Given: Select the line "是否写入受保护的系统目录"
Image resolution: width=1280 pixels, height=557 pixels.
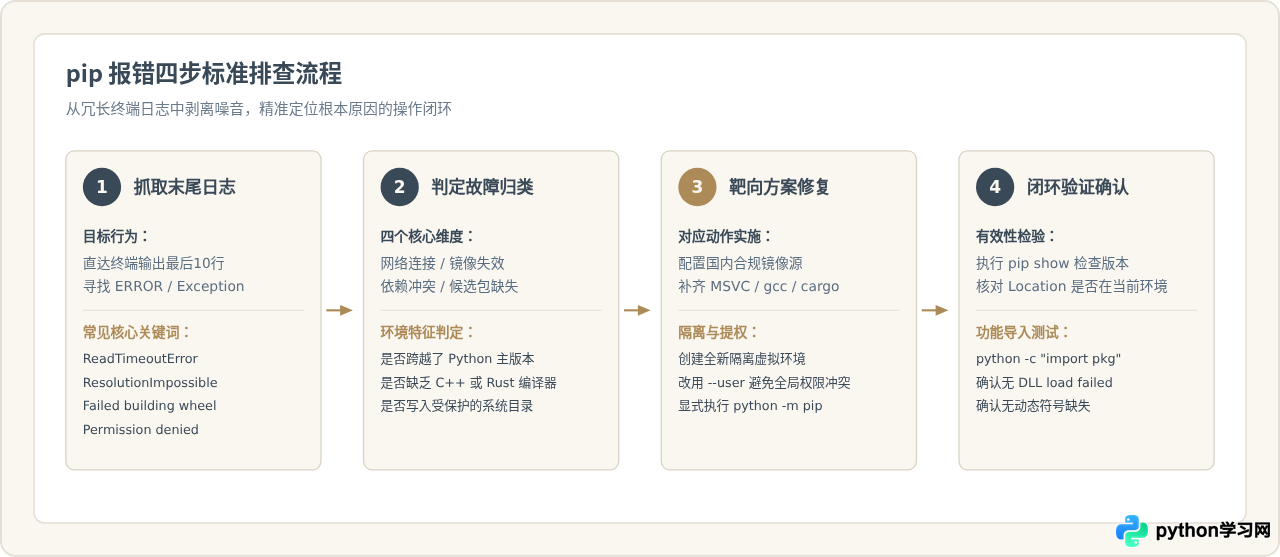Looking at the screenshot, I should tap(457, 405).
